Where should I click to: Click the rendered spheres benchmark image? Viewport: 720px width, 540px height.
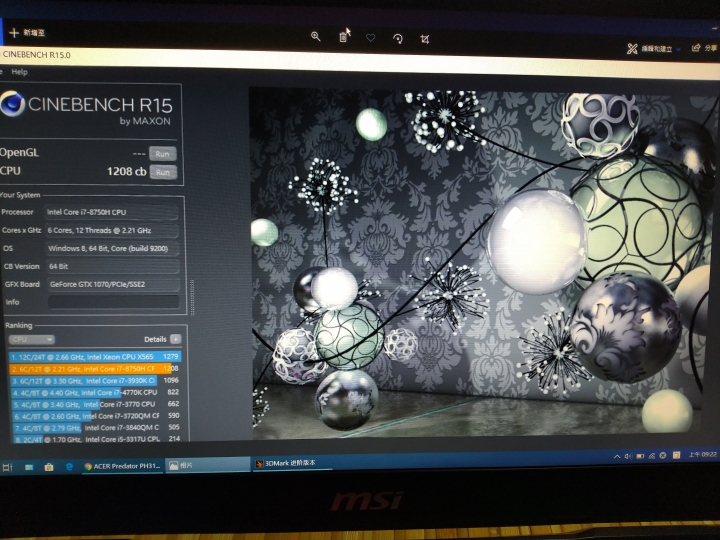pyautogui.click(x=482, y=262)
